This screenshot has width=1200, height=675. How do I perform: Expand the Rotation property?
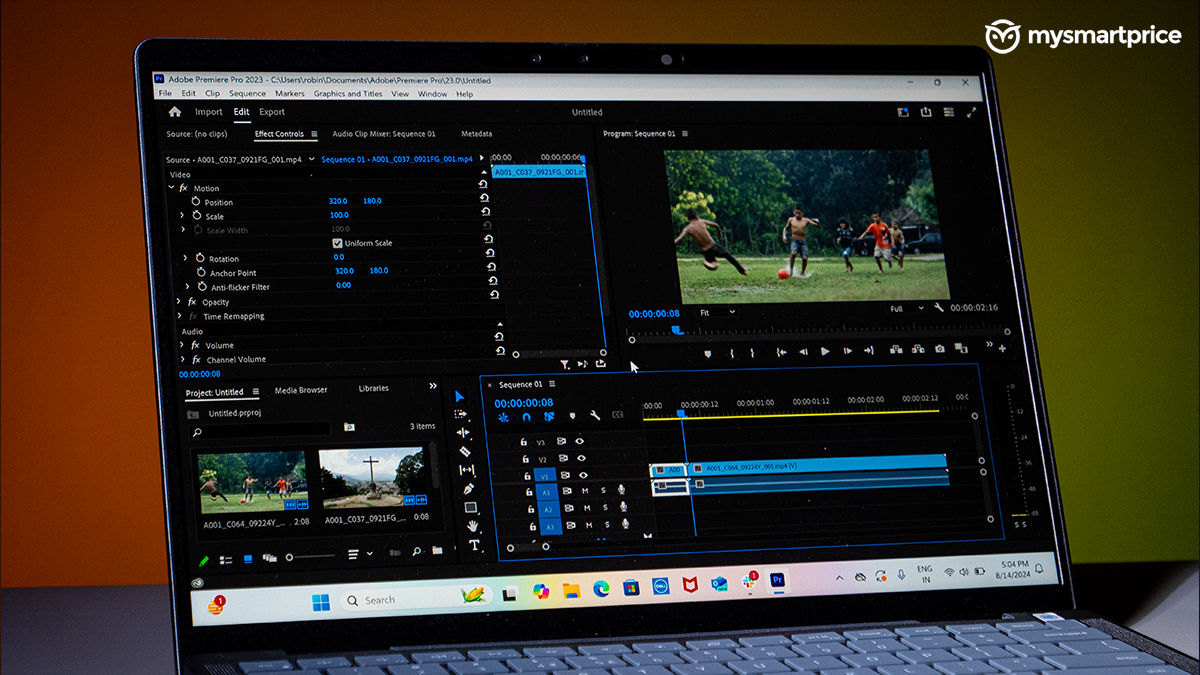pos(185,258)
